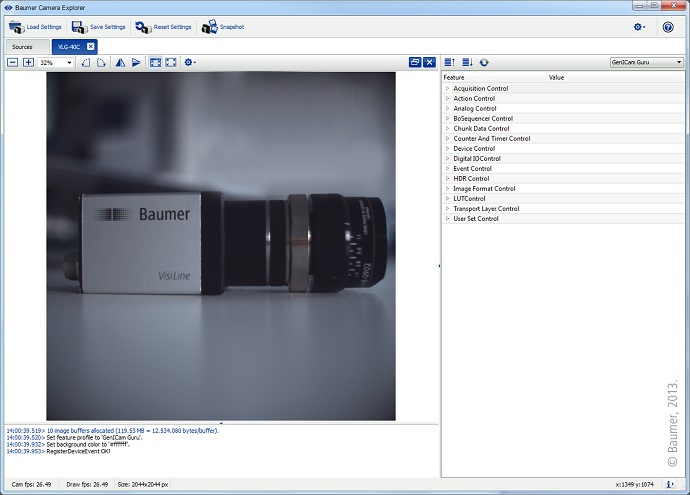This screenshot has width=690, height=495.
Task: Open image view gear options dropdown
Action: click(x=190, y=62)
